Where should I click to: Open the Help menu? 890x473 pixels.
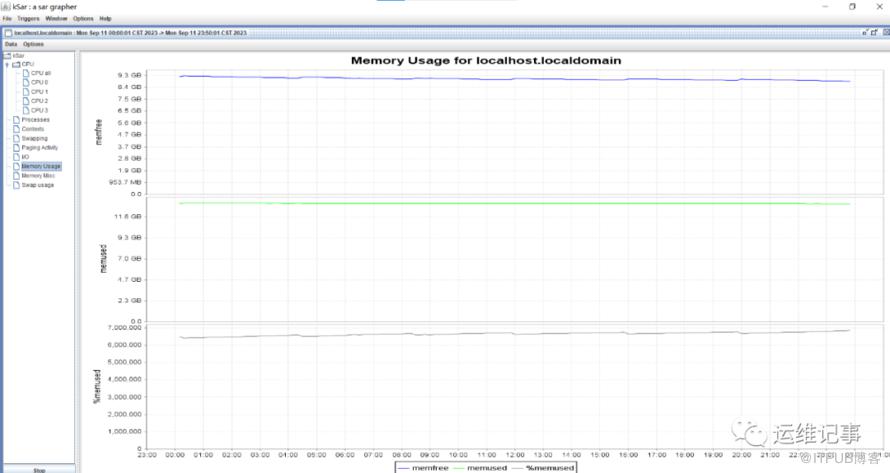pos(106,19)
